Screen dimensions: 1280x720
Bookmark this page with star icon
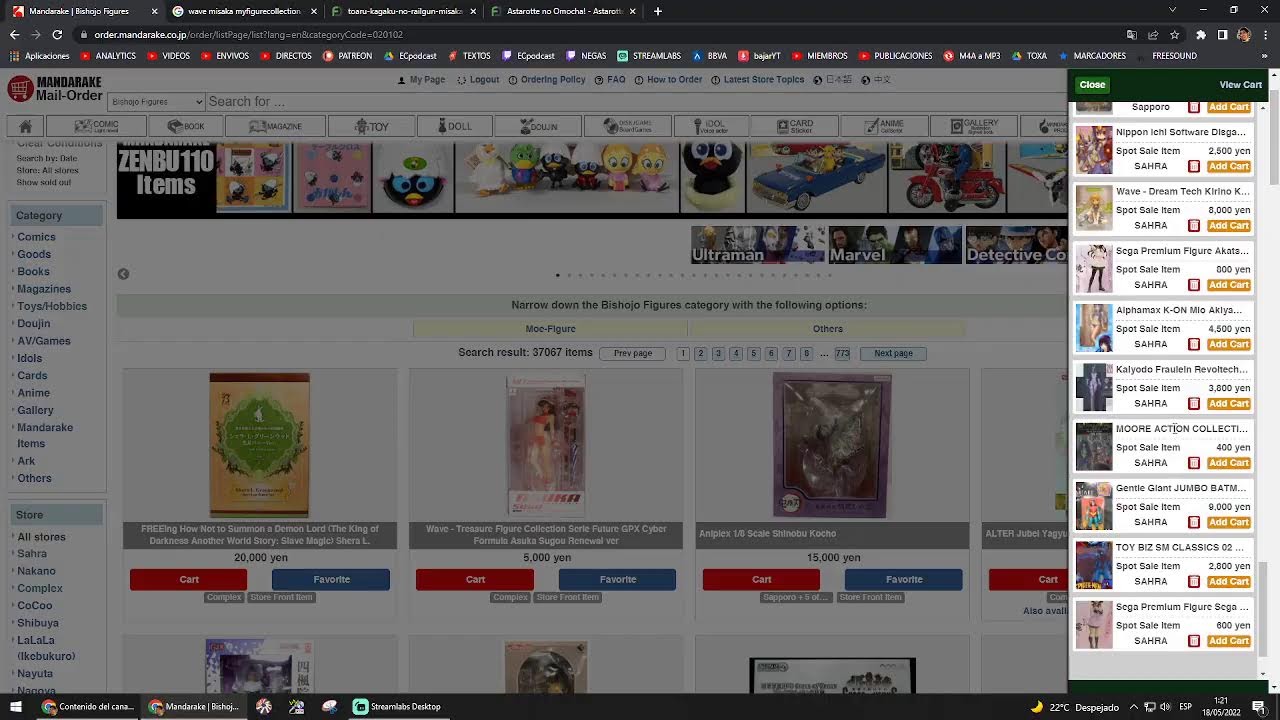click(1173, 34)
